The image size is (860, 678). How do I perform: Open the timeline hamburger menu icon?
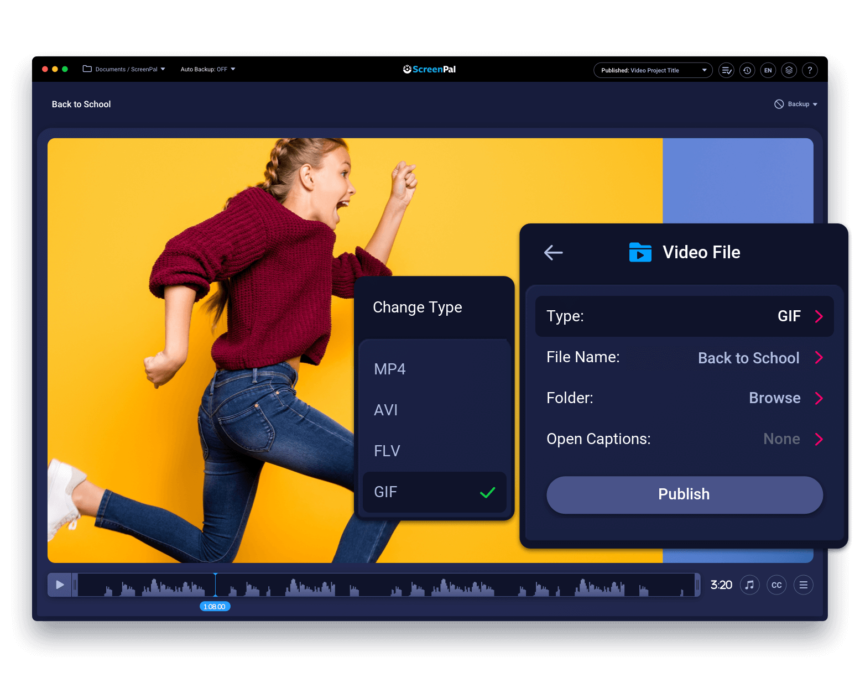pyautogui.click(x=803, y=585)
